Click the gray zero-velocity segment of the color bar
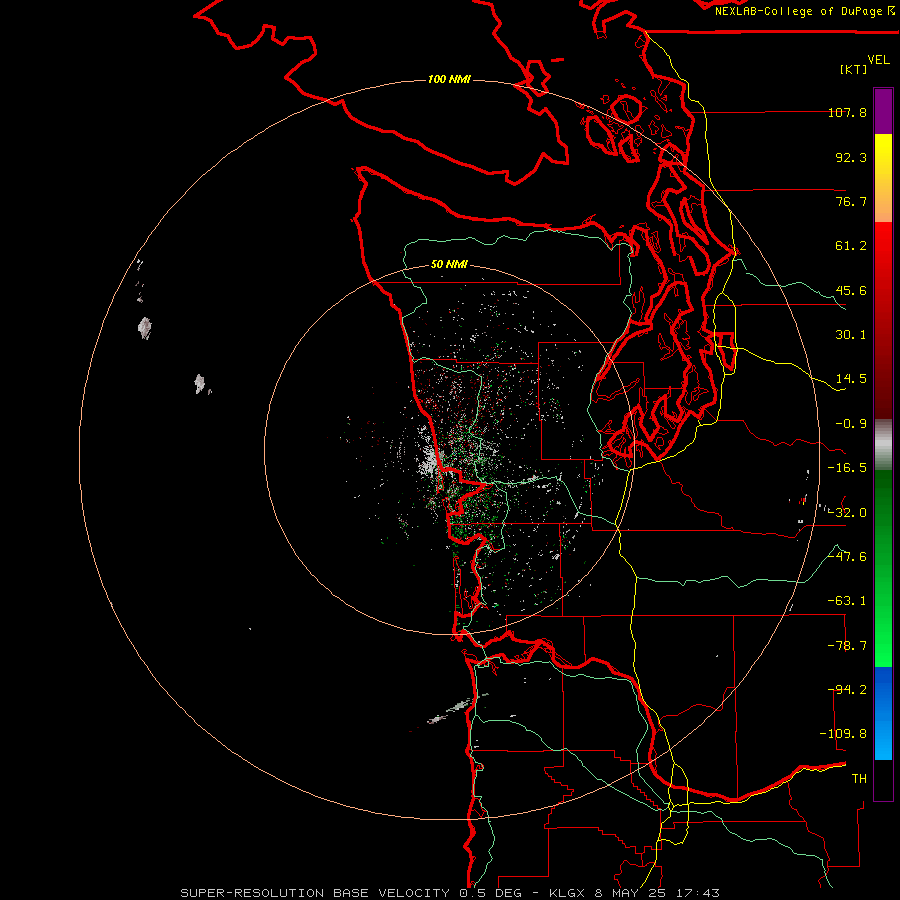Image resolution: width=900 pixels, height=900 pixels. 883,445
